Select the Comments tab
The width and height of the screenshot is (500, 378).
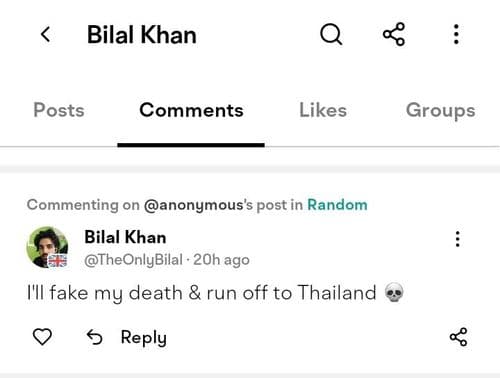(x=191, y=110)
